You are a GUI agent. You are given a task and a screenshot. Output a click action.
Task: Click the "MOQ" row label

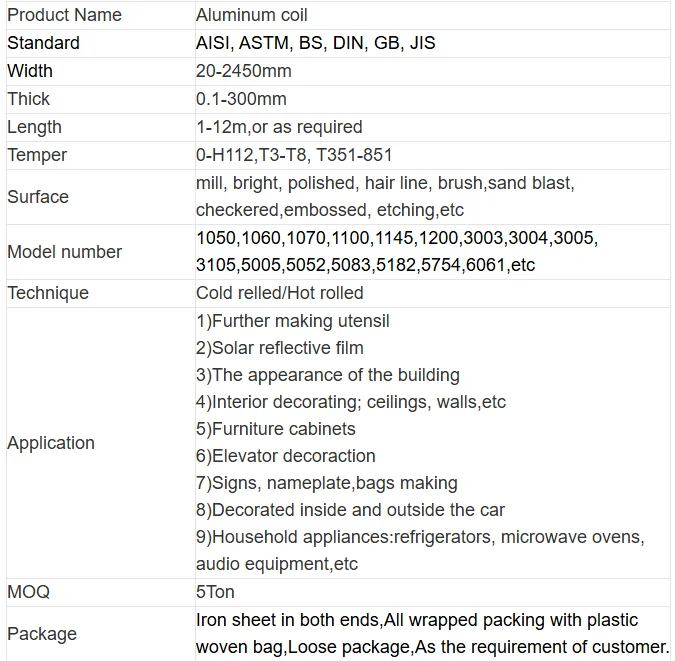29,592
